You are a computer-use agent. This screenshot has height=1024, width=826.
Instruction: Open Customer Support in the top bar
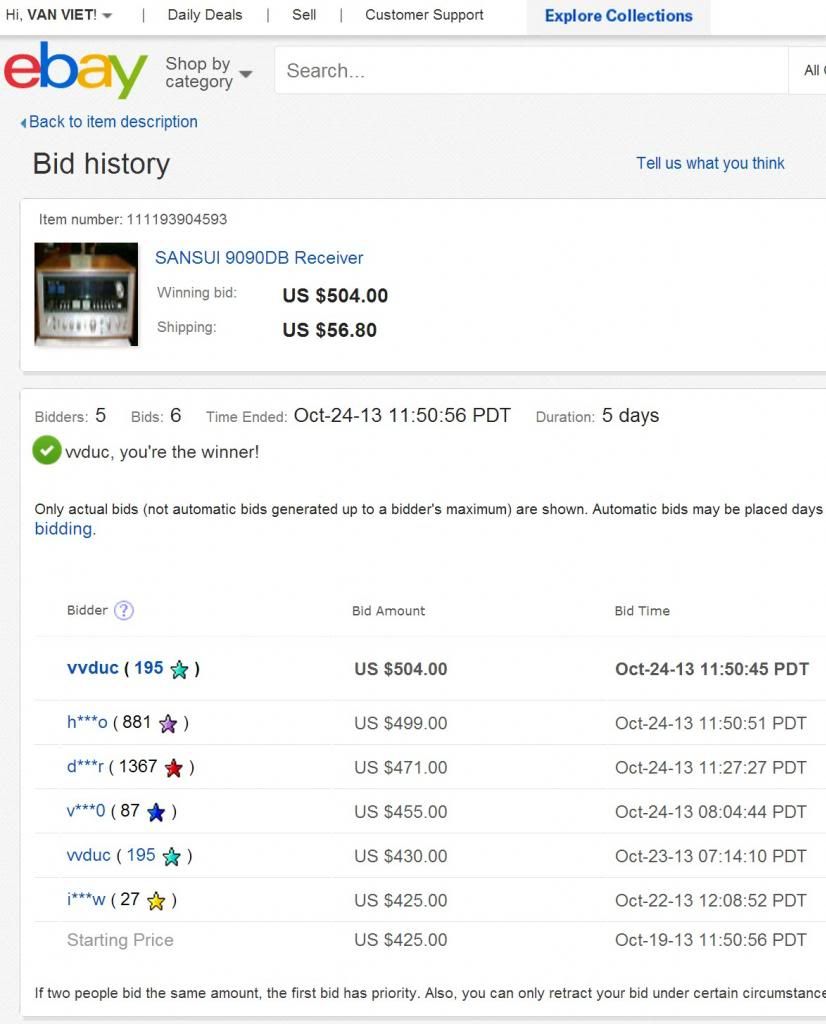pos(424,15)
